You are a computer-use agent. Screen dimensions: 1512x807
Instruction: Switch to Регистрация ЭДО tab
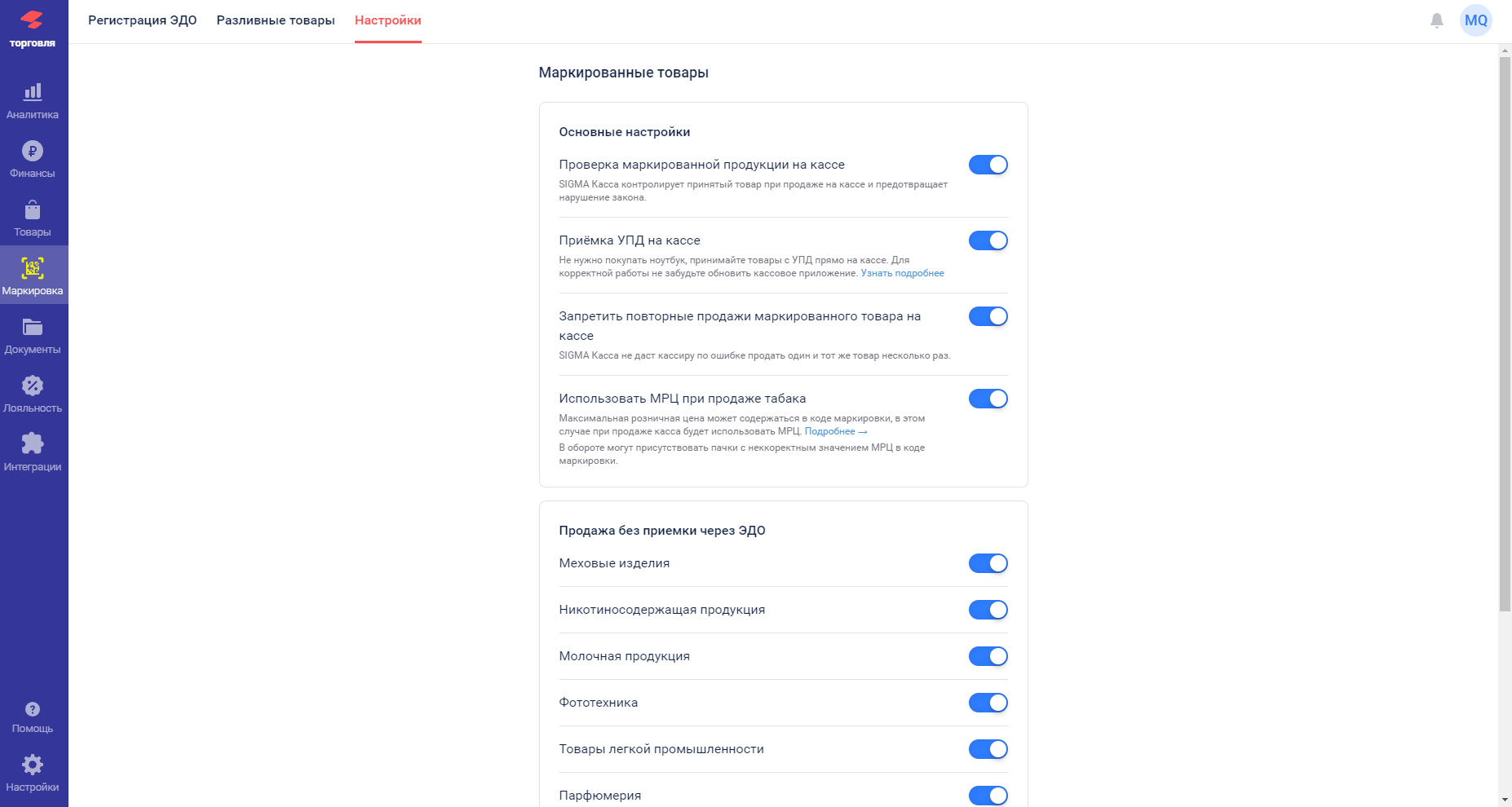[143, 20]
